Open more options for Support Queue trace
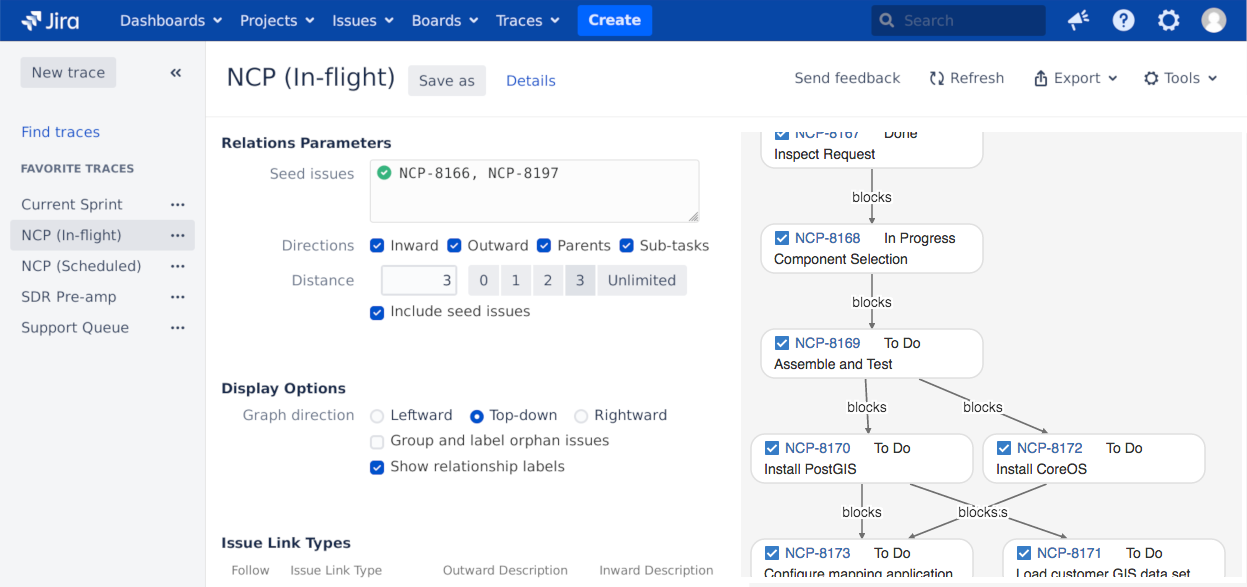Image resolution: width=1247 pixels, height=587 pixels. [178, 328]
